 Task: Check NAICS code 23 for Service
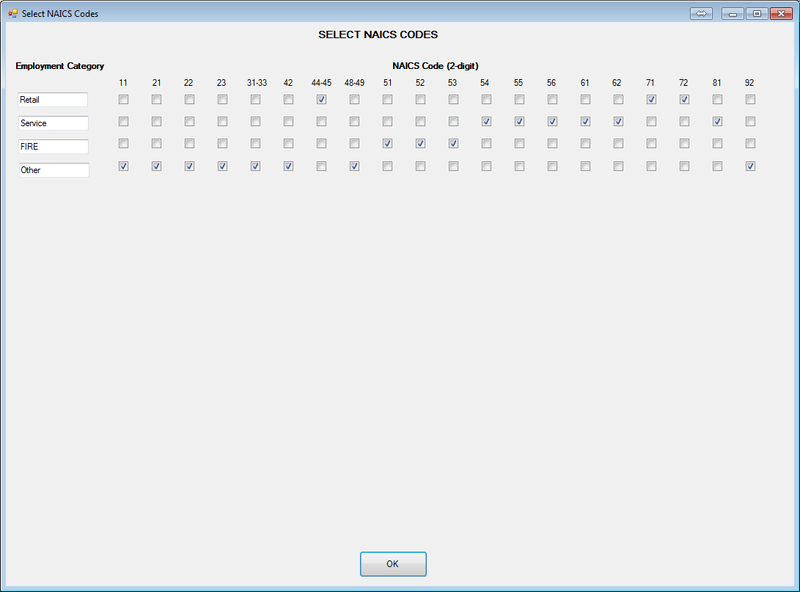coord(222,122)
